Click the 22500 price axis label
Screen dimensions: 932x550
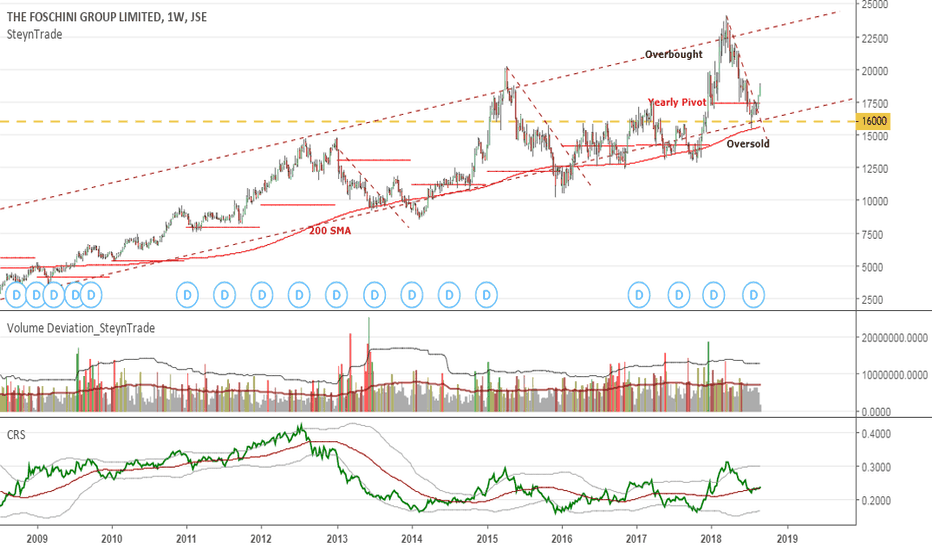click(874, 39)
